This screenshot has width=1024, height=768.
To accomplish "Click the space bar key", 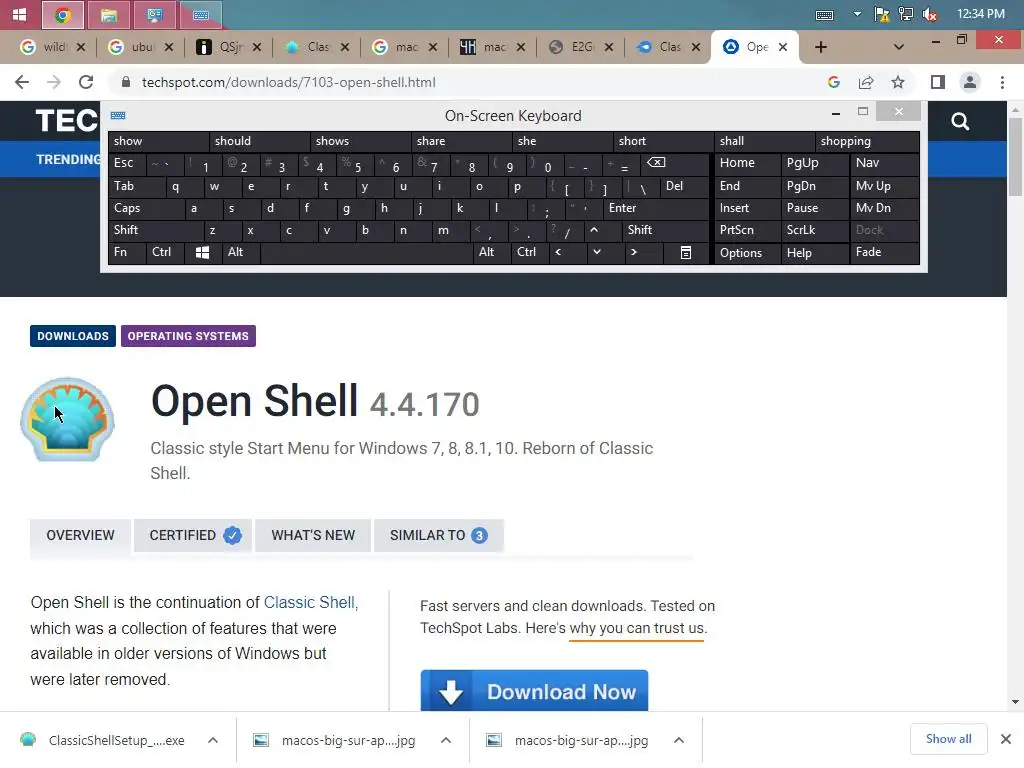I will click(x=366, y=253).
